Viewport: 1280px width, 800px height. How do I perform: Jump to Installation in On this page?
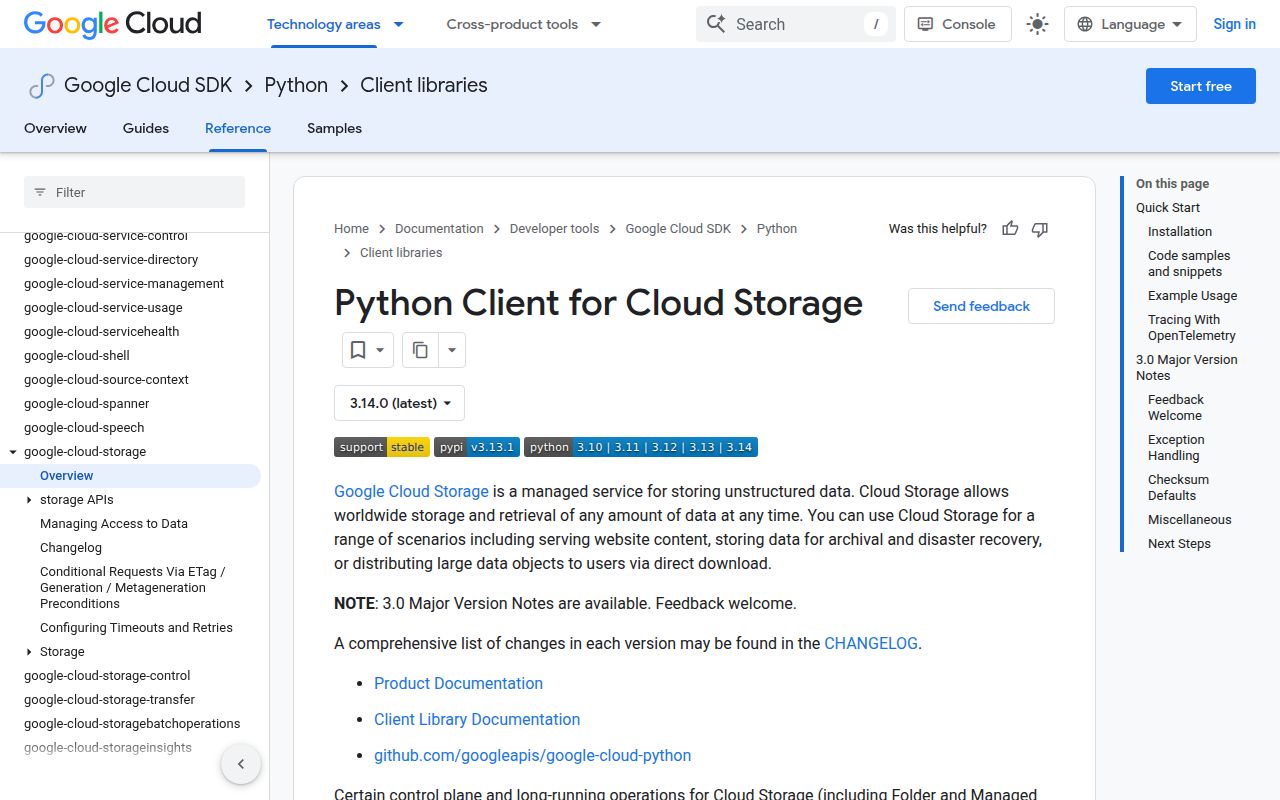coord(1180,232)
